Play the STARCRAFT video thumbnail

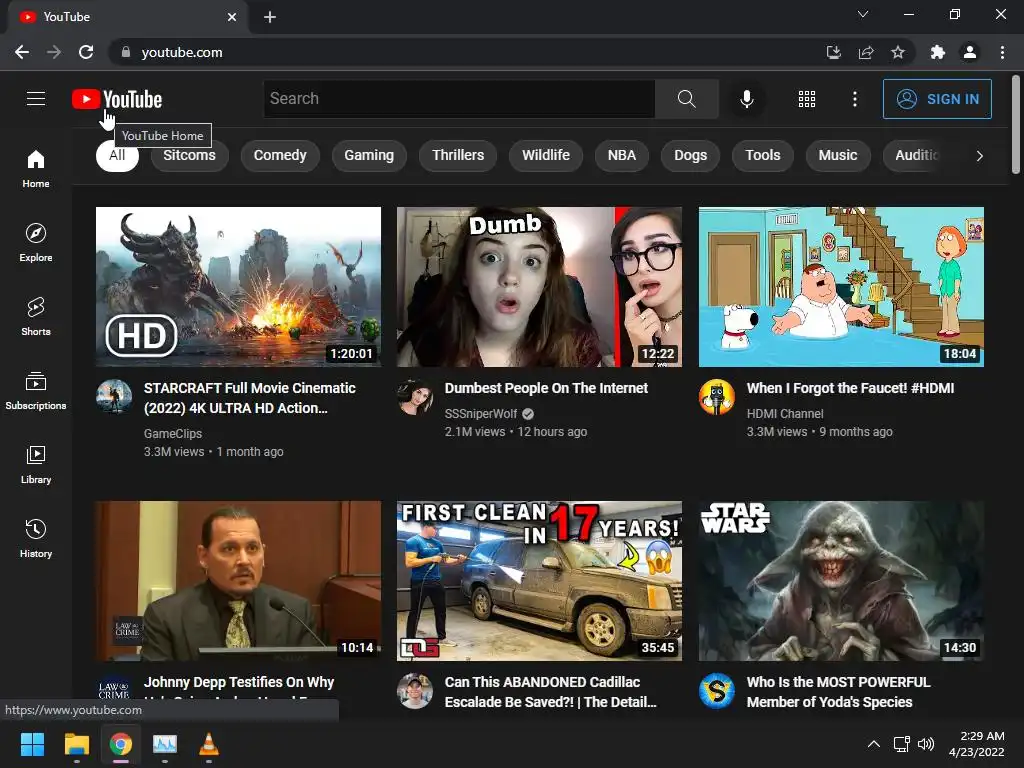[x=238, y=287]
